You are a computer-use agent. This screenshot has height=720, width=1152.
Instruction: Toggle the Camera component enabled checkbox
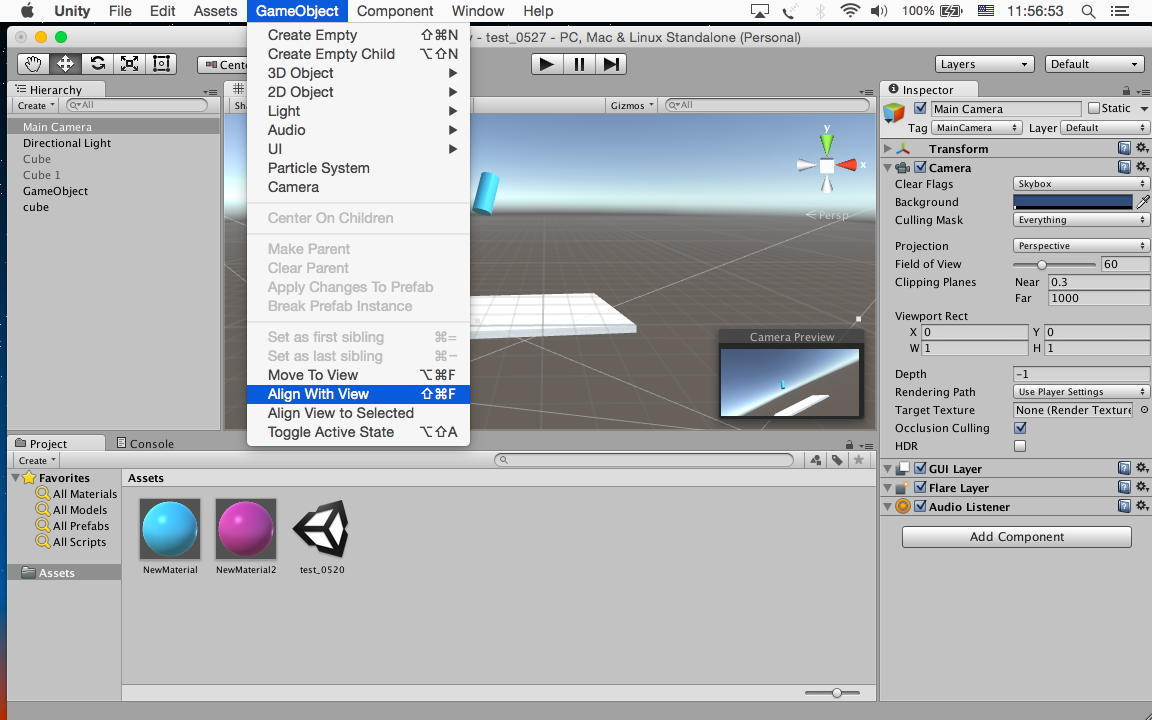pos(920,168)
